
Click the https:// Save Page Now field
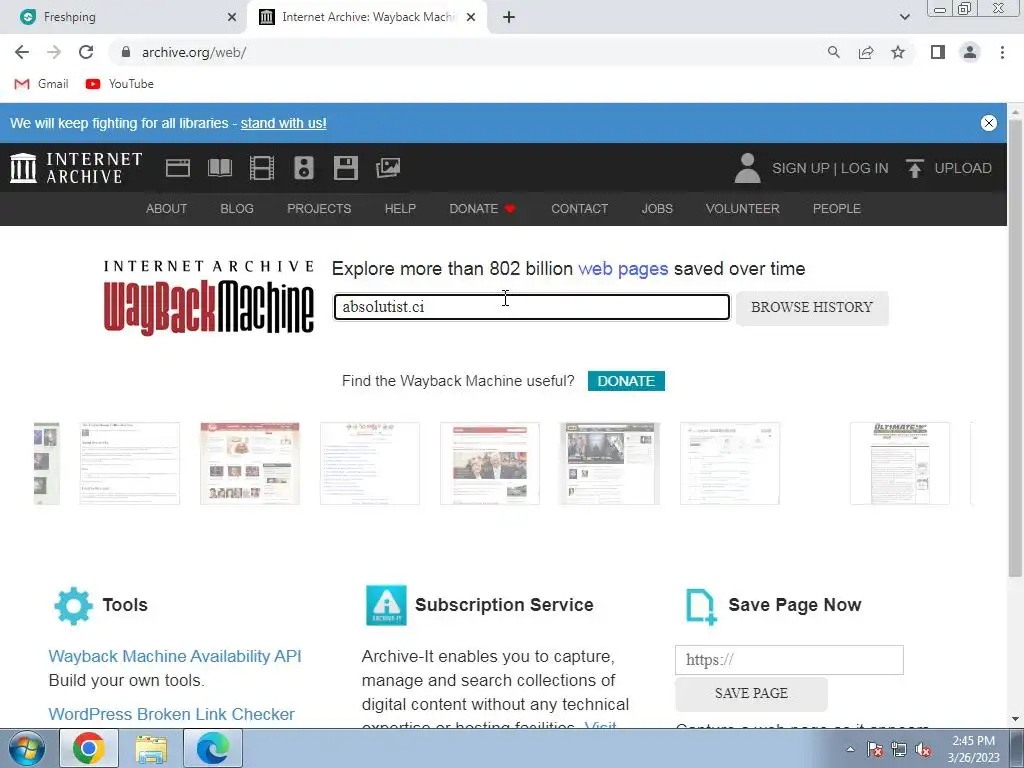[x=789, y=660]
